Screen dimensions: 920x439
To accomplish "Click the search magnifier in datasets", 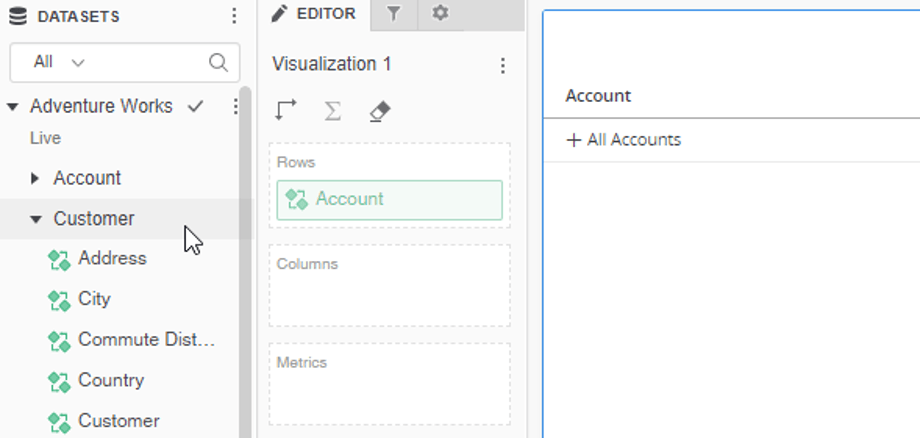I will pyautogui.click(x=218, y=62).
